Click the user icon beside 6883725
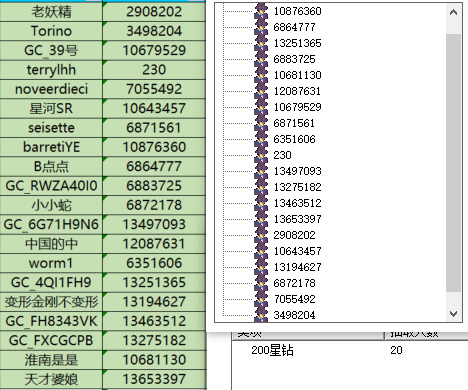468x390 pixels. coord(261,59)
